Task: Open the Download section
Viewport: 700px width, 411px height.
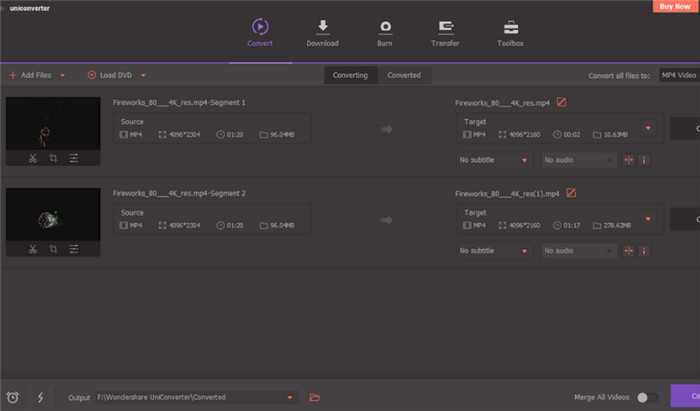Action: (x=322, y=31)
